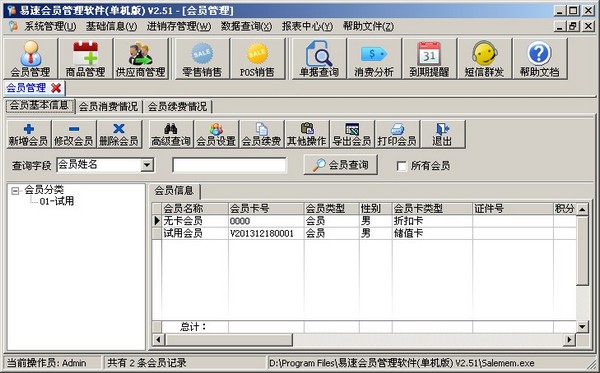Select the 会员信息 tab

[x=174, y=191]
